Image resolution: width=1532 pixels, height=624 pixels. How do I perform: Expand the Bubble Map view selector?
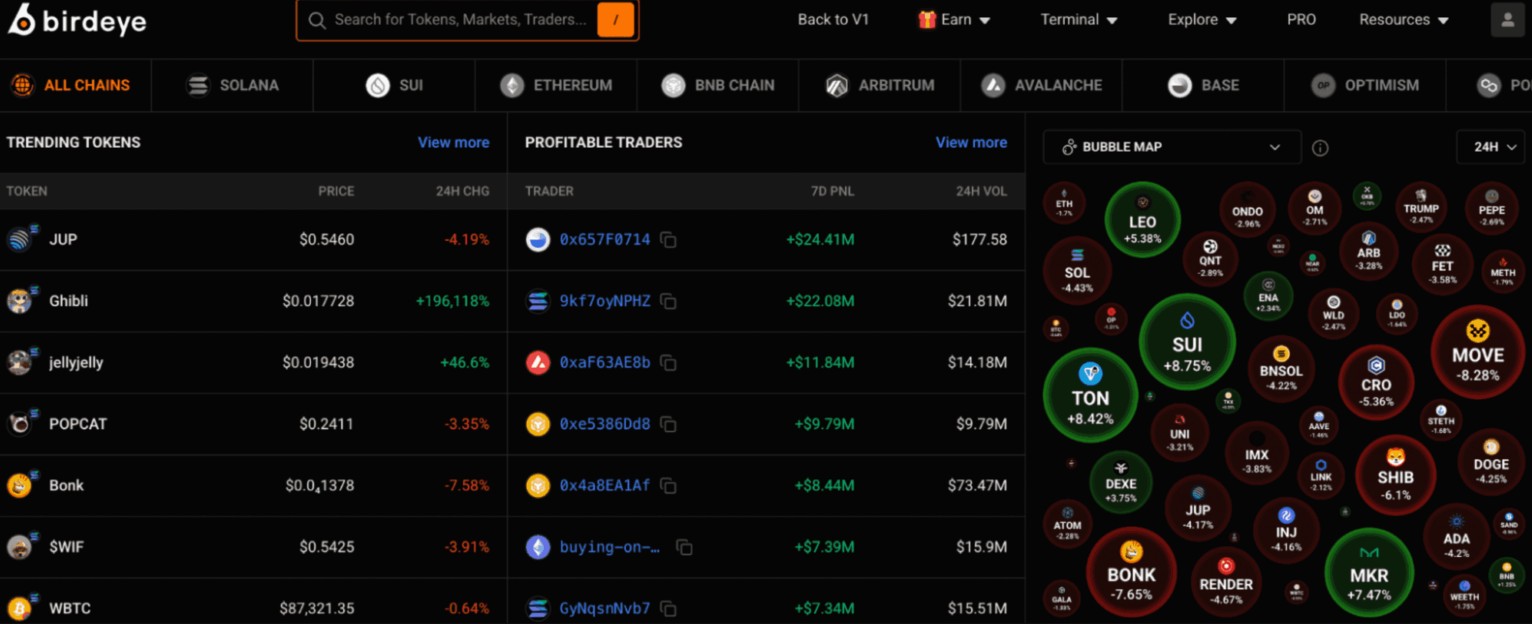[1170, 147]
